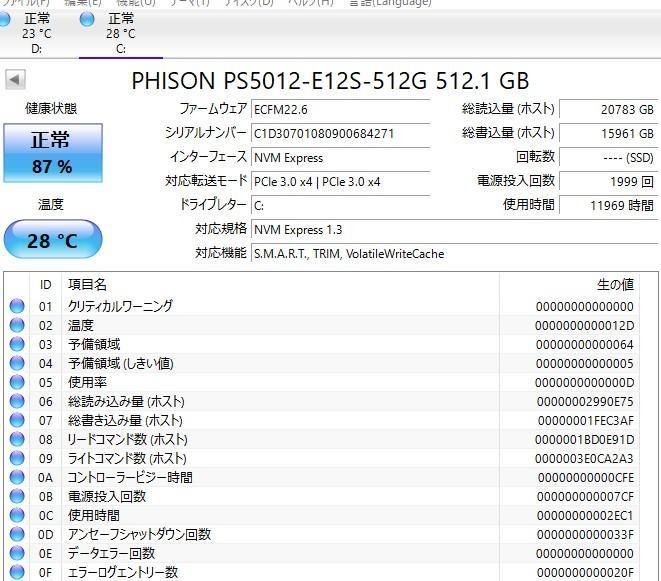
Task: Click status icon for ID 01 クリティカルワーニング
Action: pyautogui.click(x=17, y=306)
